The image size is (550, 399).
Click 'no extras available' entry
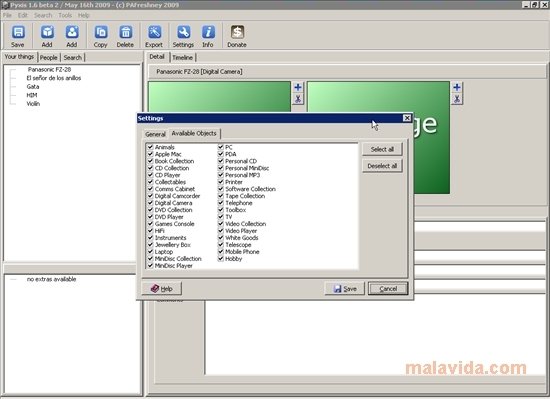point(52,279)
